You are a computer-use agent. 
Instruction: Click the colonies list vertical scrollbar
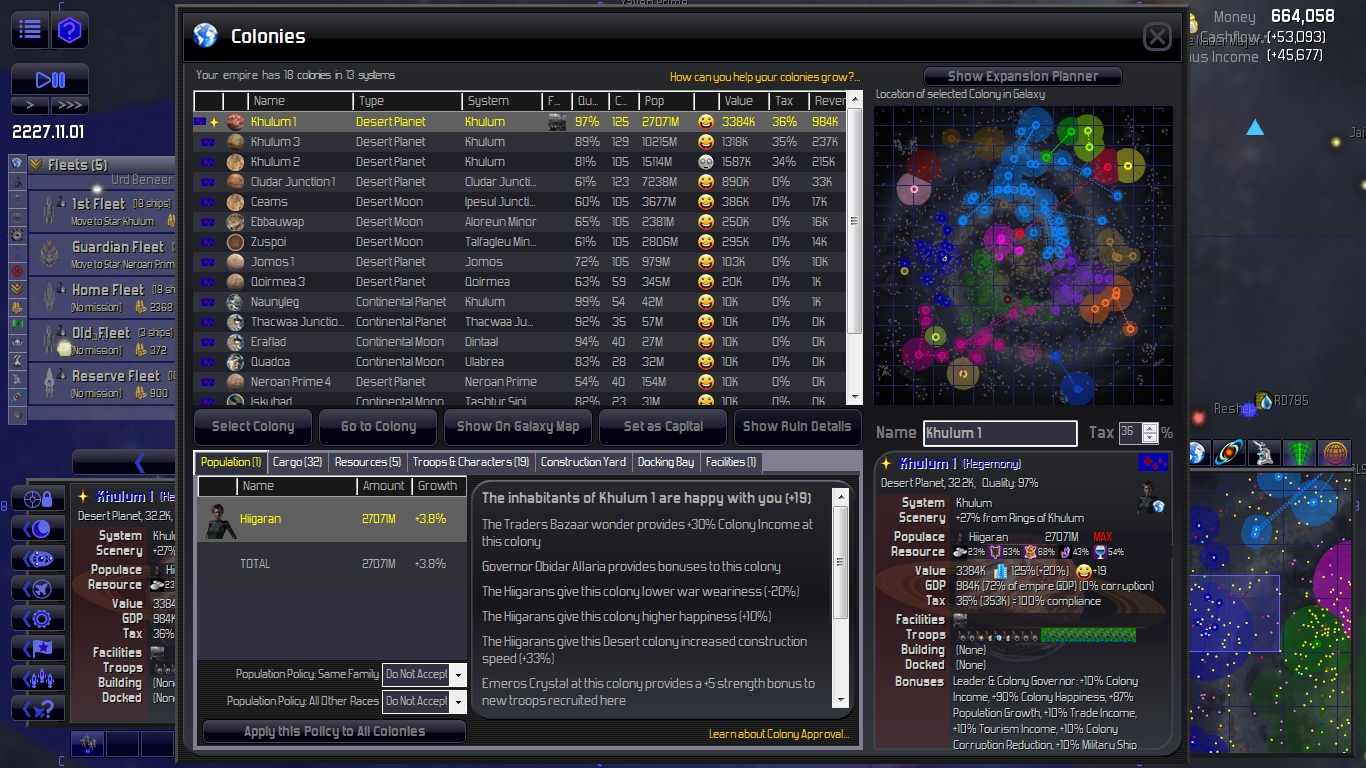click(x=854, y=250)
